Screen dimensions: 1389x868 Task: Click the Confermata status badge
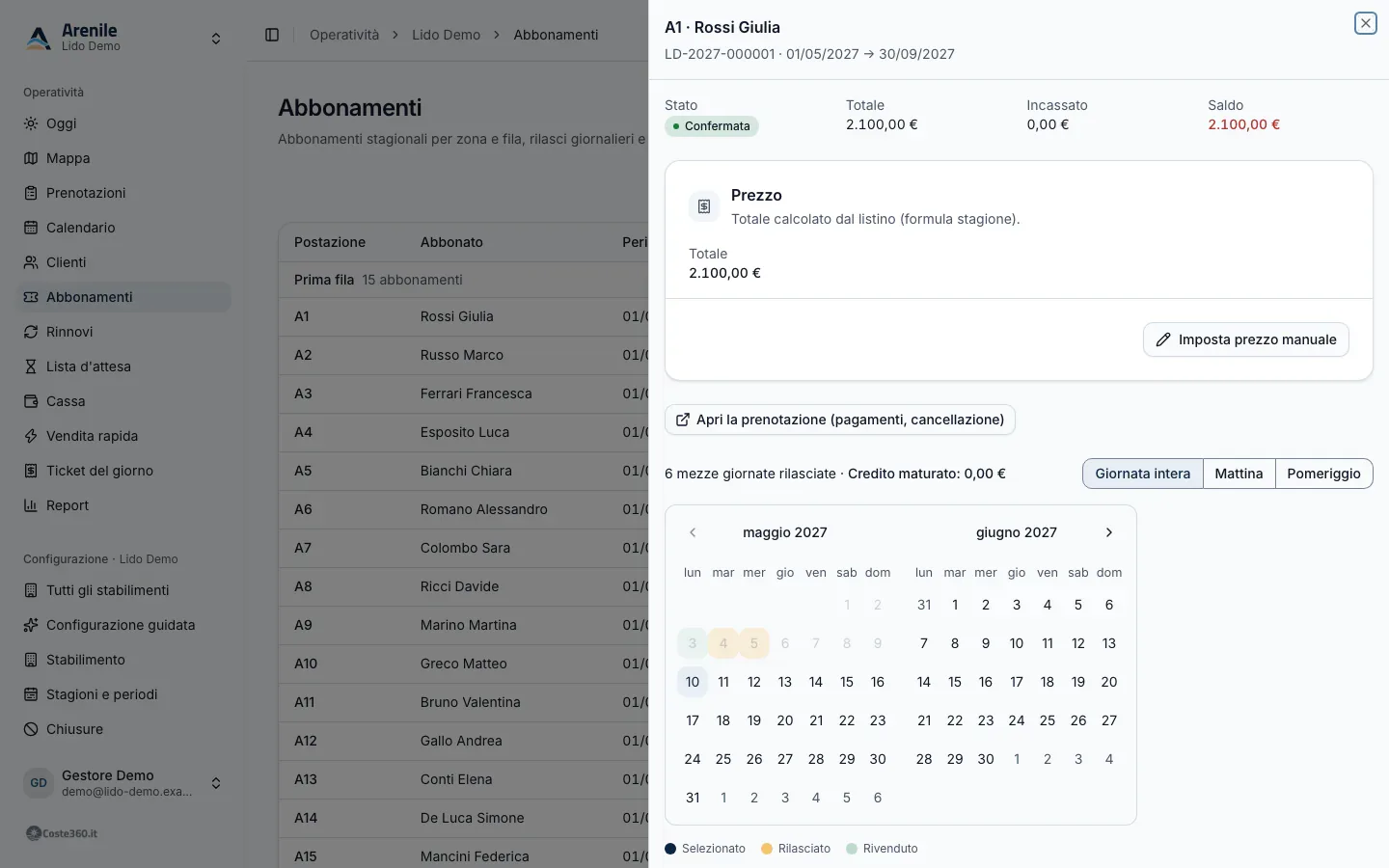click(x=712, y=126)
